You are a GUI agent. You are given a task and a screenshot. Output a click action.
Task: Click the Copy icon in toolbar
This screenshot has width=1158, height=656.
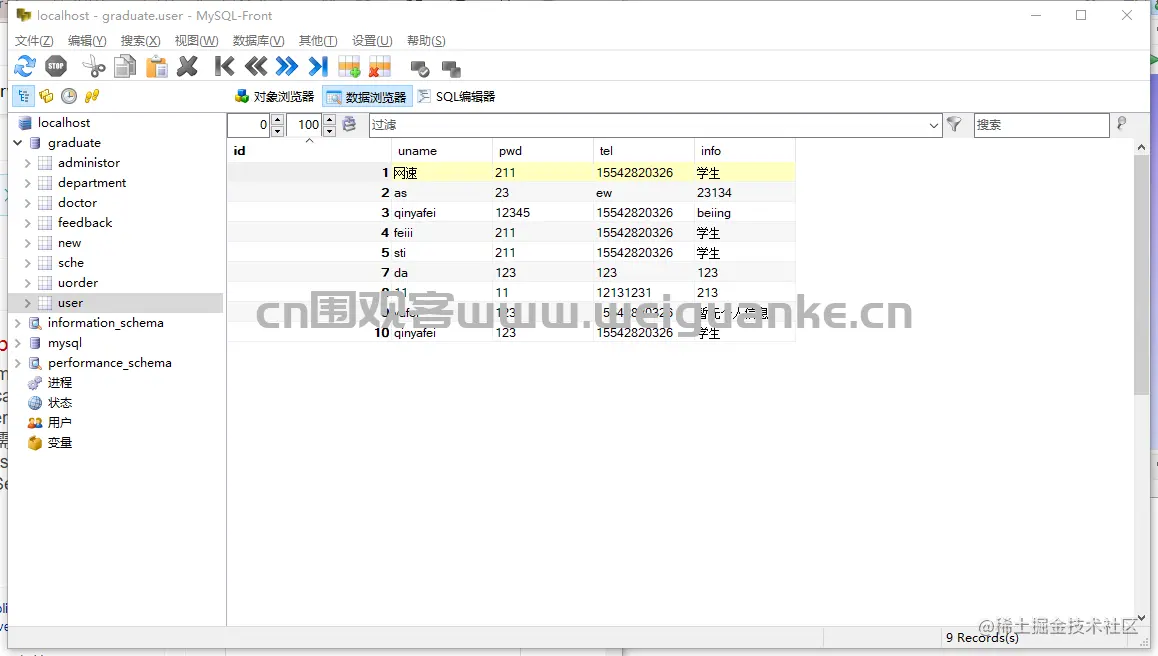point(126,66)
